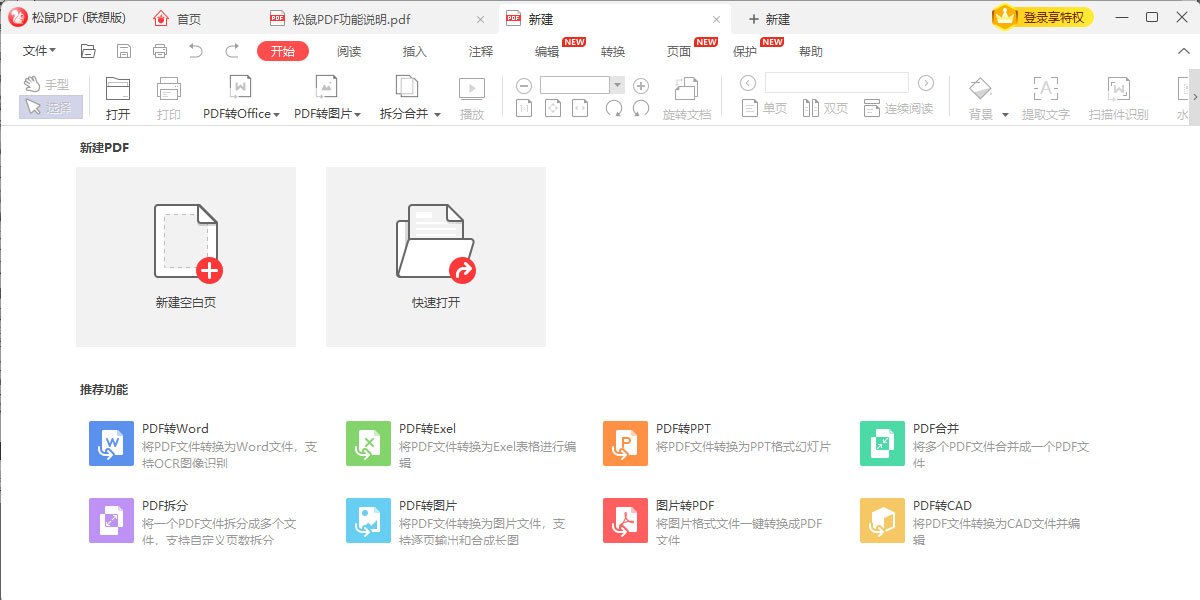Select the 选择 selection tool
The height and width of the screenshot is (600, 1200).
[x=50, y=107]
